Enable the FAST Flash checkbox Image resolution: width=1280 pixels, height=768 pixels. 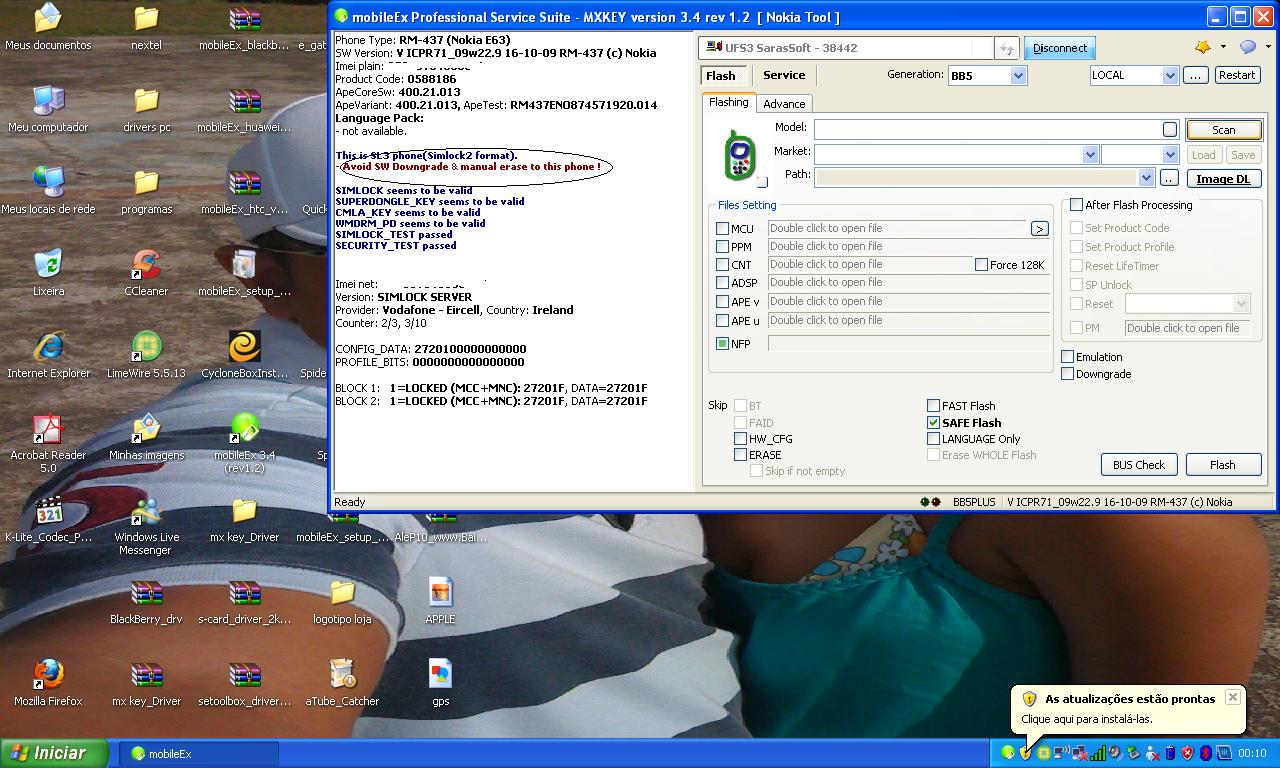[933, 406]
